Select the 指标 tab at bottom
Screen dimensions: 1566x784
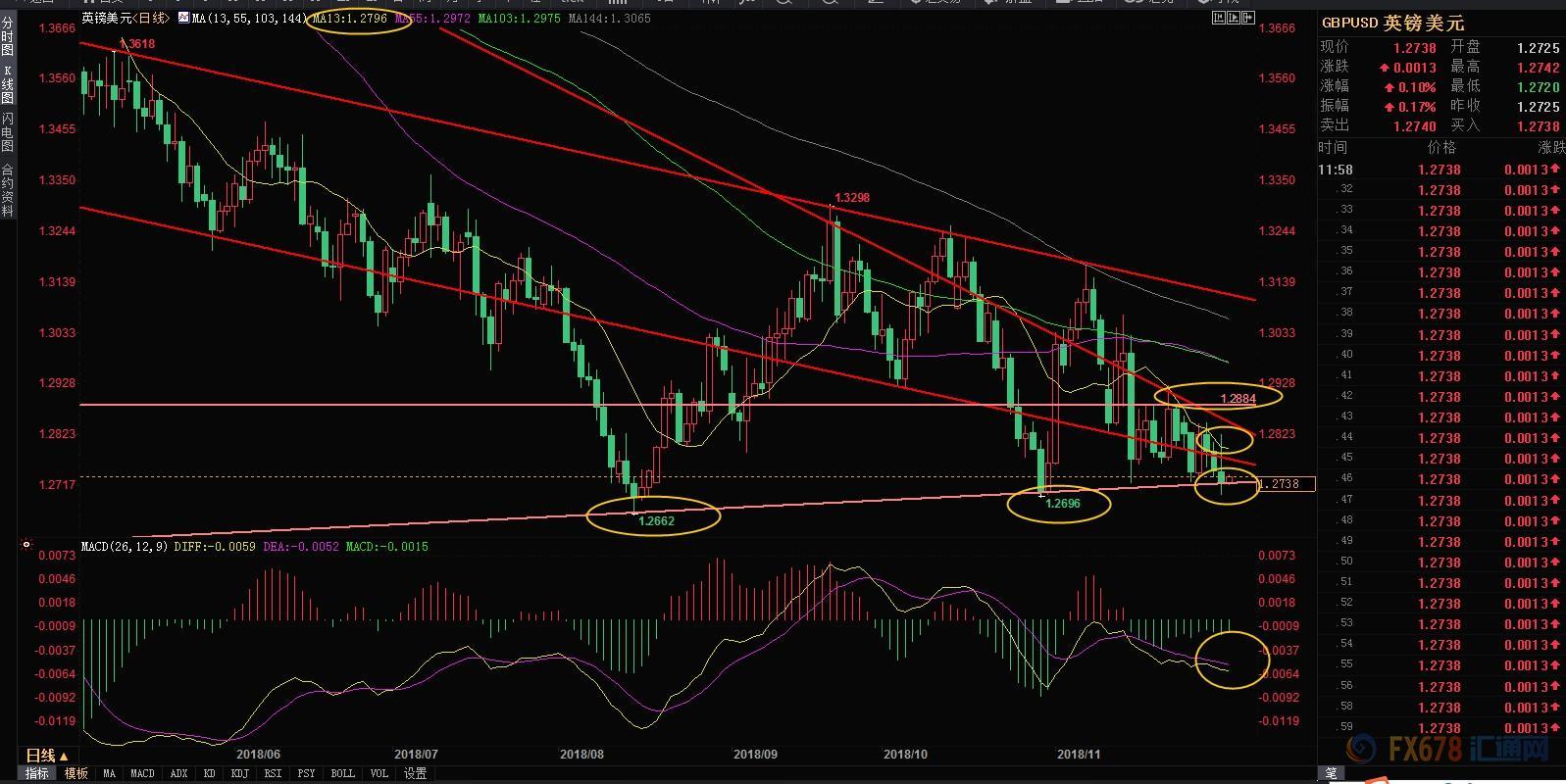[36, 773]
